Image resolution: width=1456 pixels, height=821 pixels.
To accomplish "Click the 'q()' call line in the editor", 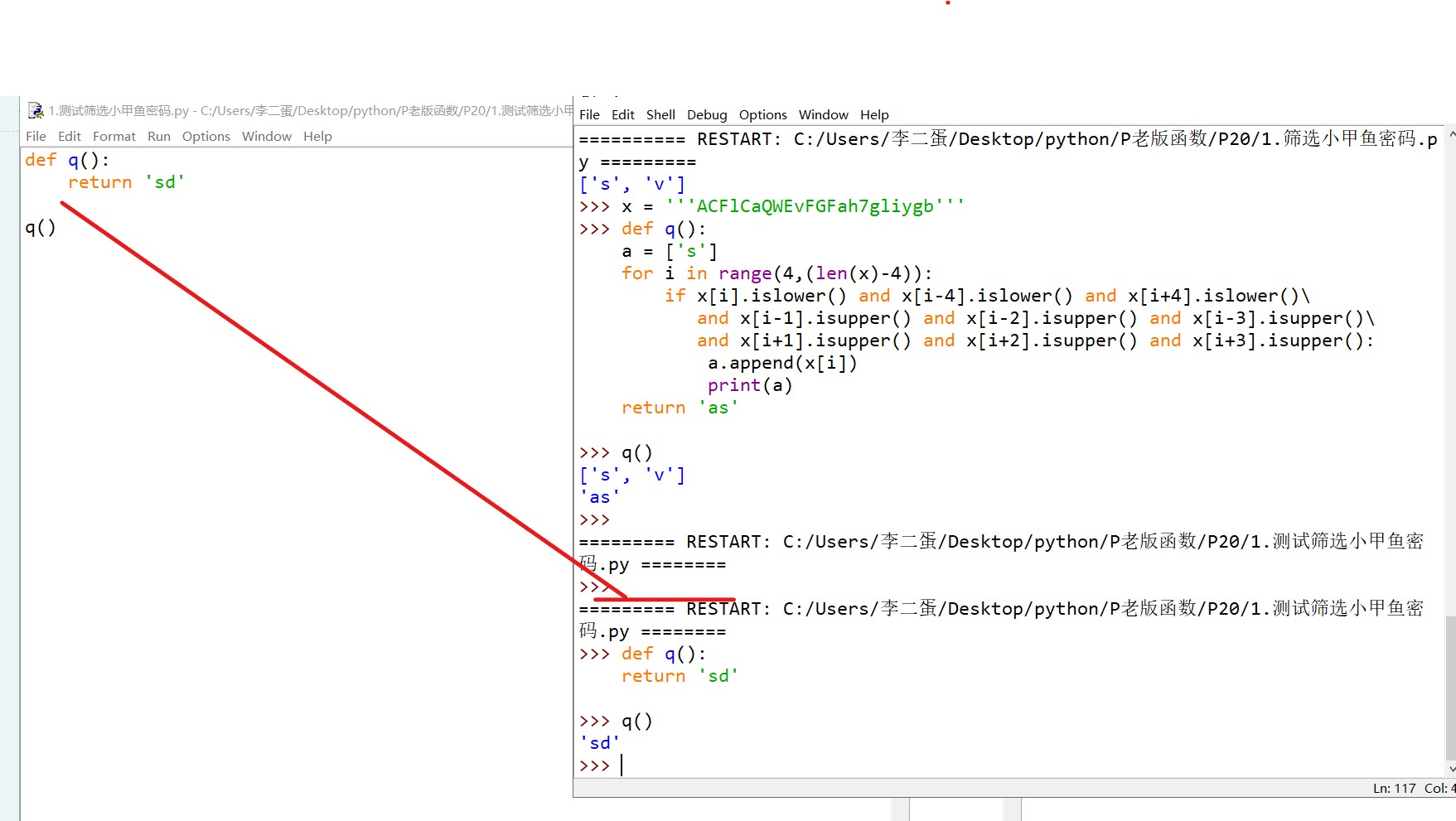I will [x=41, y=227].
